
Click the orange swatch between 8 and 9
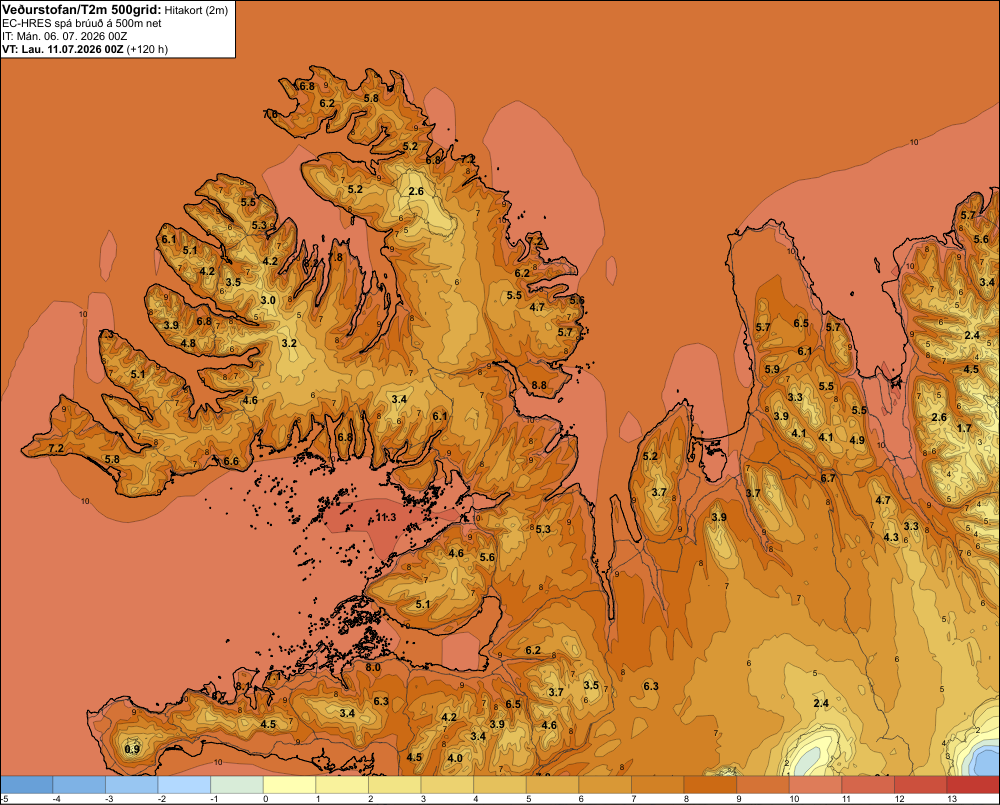pyautogui.click(x=710, y=784)
